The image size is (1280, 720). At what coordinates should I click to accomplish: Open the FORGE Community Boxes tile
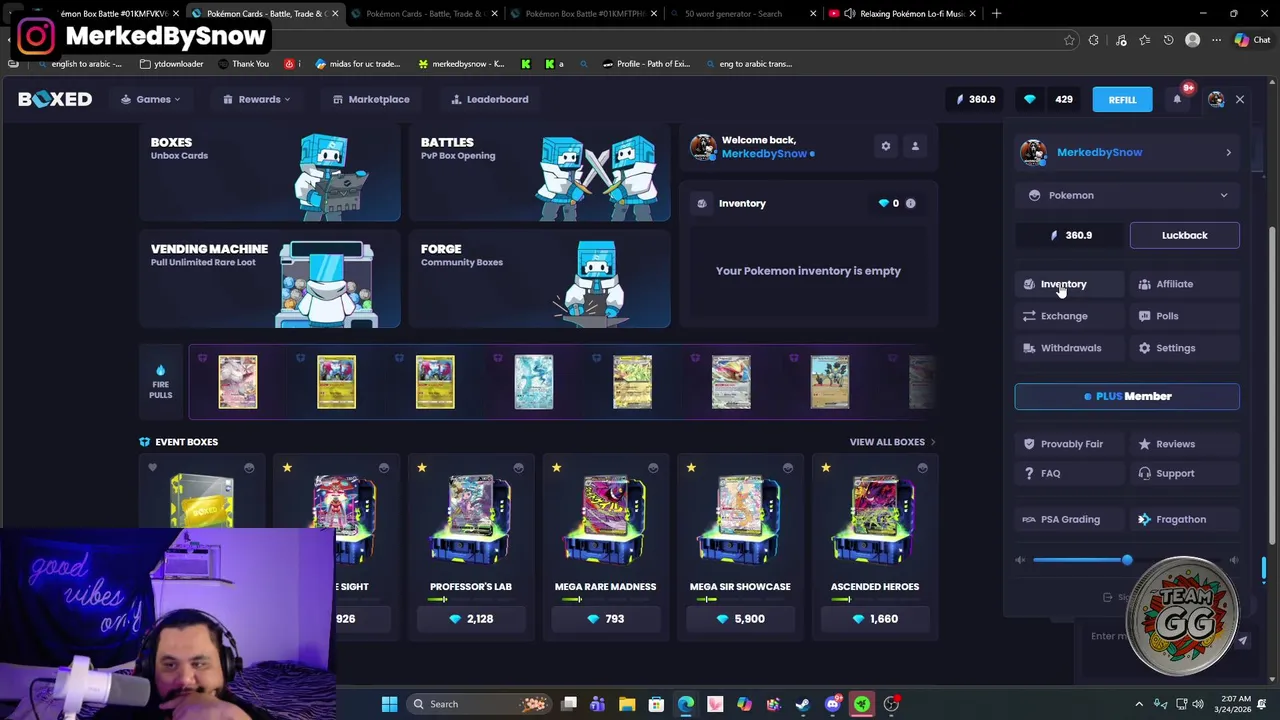(540, 279)
